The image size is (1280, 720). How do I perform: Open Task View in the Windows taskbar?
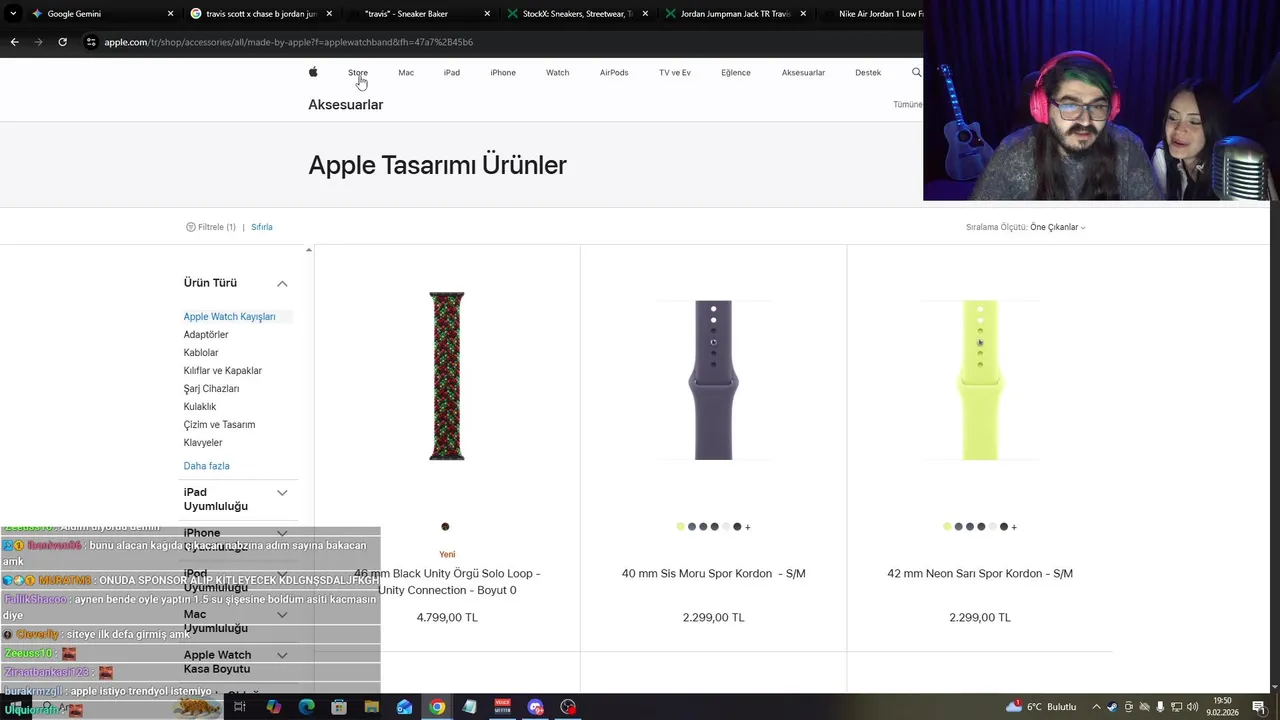pyautogui.click(x=240, y=707)
